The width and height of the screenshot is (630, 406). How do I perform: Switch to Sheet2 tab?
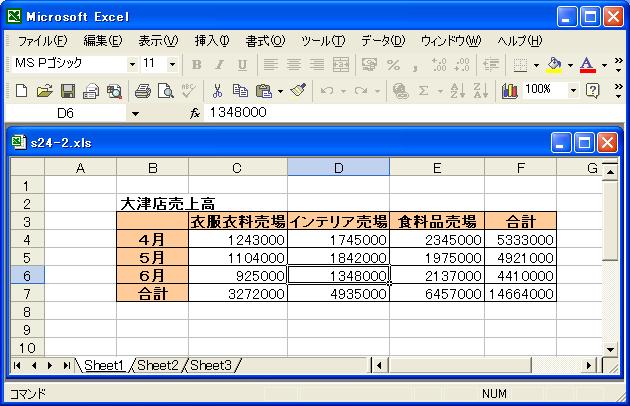pyautogui.click(x=158, y=365)
